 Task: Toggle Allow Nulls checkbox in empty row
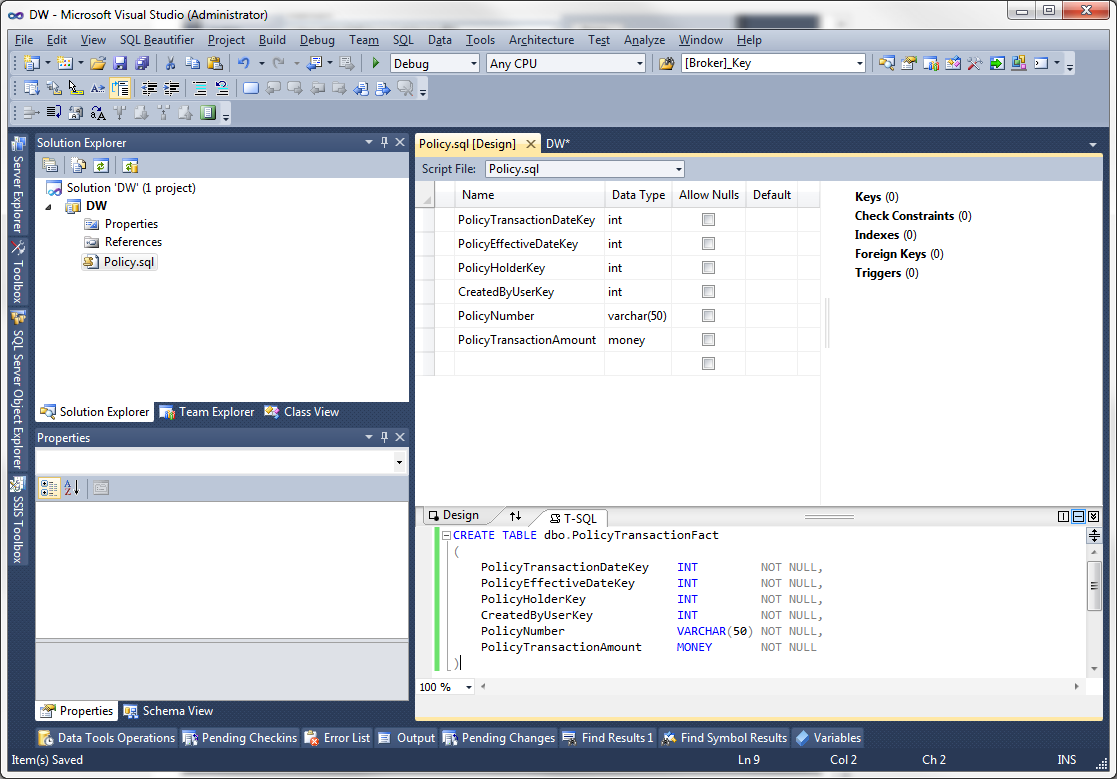[708, 363]
